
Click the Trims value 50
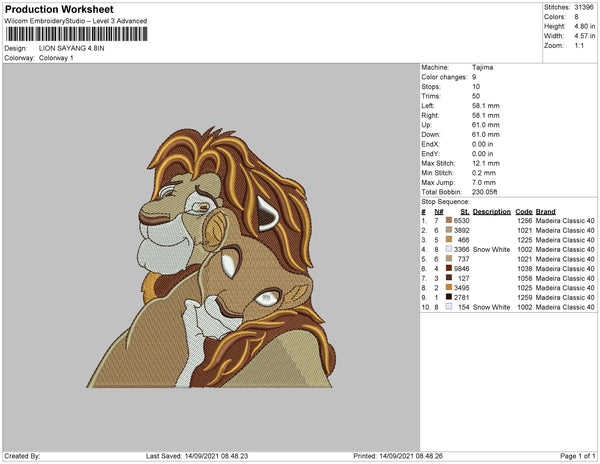coord(476,96)
